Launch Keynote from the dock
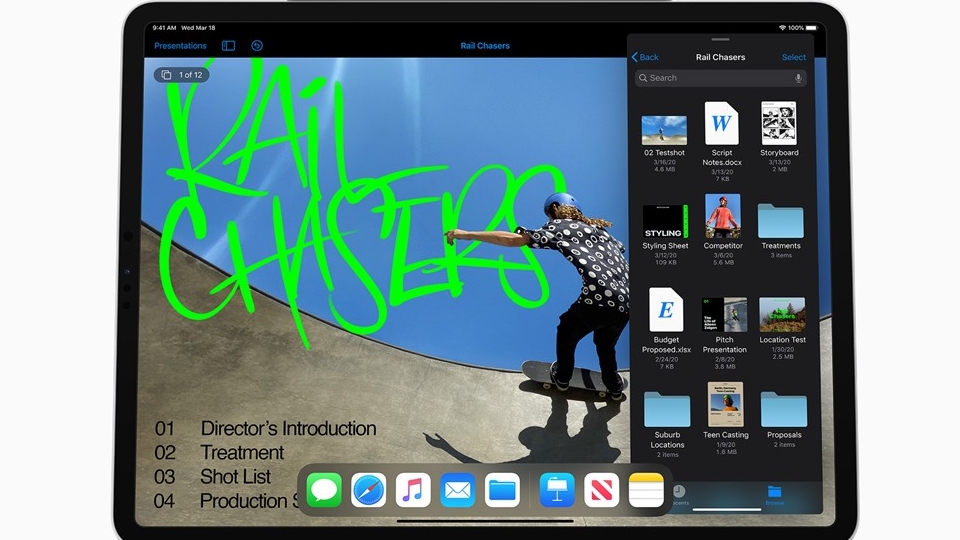Image resolution: width=960 pixels, height=540 pixels. (x=557, y=490)
